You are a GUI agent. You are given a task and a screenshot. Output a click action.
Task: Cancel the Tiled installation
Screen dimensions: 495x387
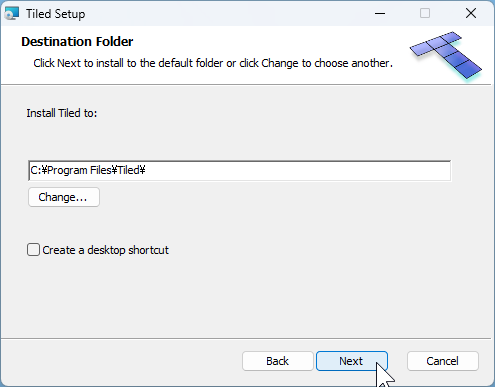pyautogui.click(x=443, y=361)
